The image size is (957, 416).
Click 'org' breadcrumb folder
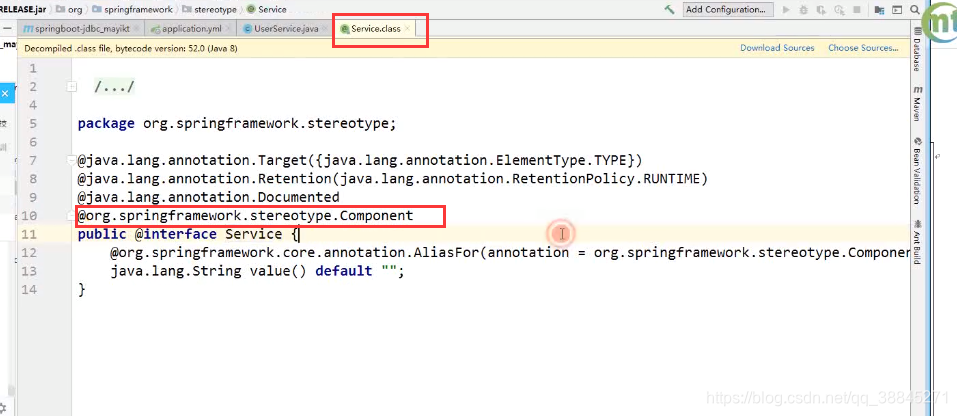tap(69, 10)
